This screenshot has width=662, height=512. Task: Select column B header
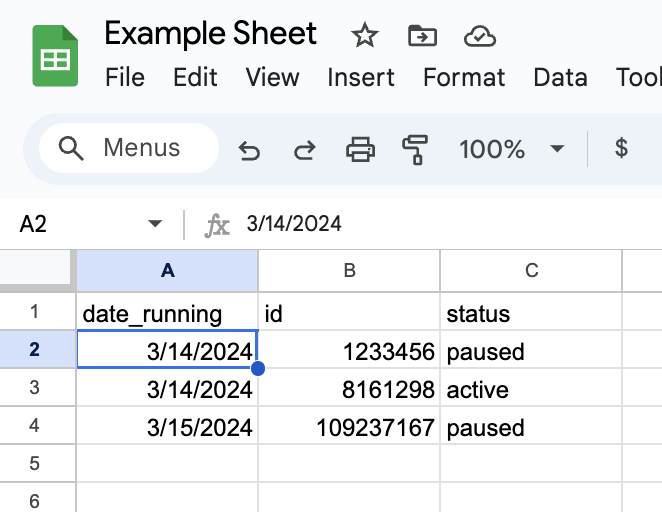pos(349,270)
